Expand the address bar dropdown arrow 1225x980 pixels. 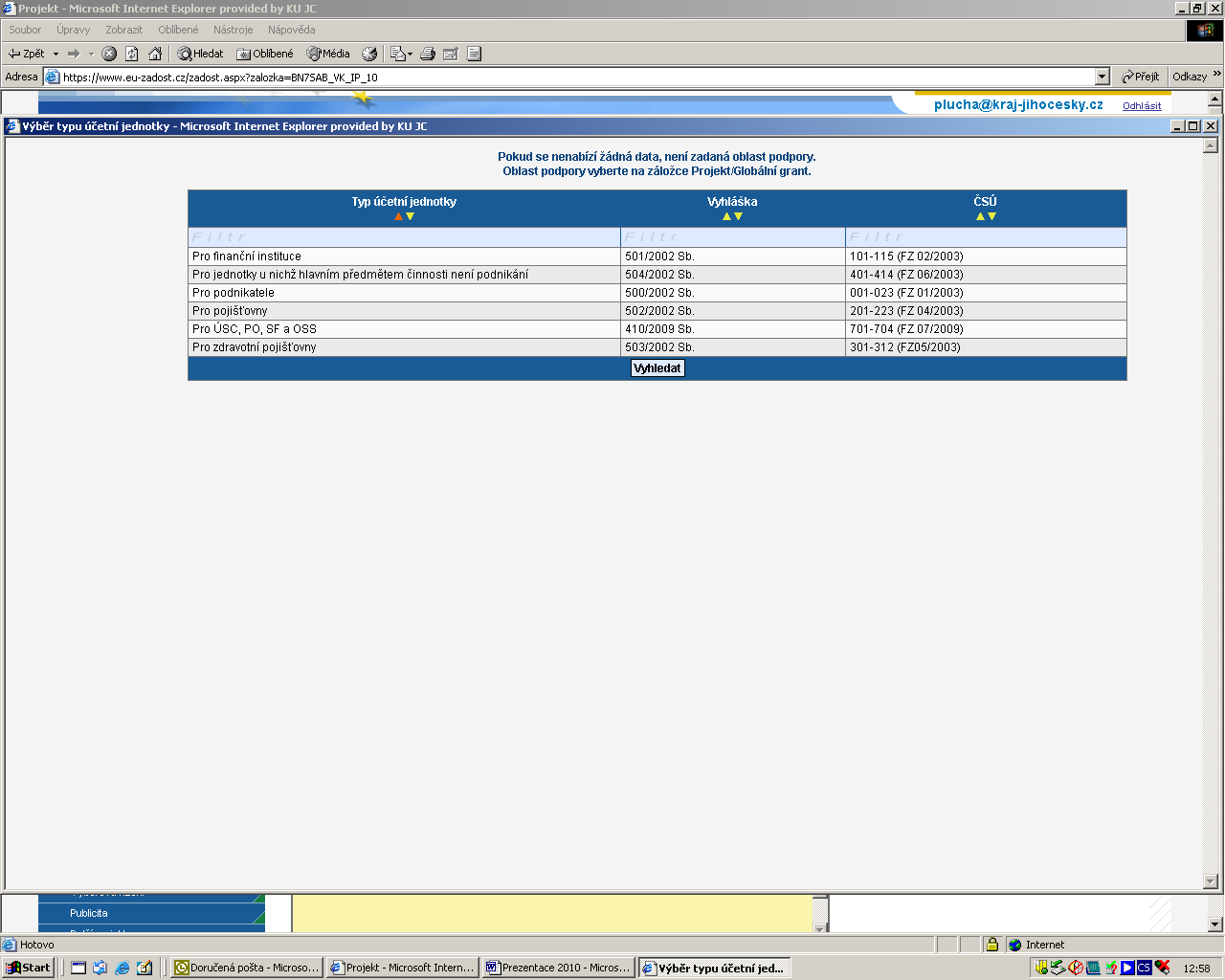1102,78
